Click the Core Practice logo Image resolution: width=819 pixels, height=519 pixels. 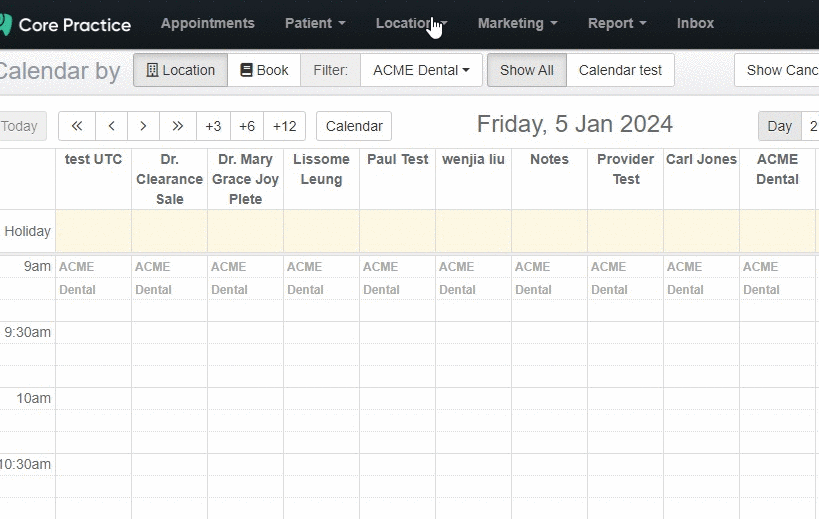pyautogui.click(x=65, y=24)
